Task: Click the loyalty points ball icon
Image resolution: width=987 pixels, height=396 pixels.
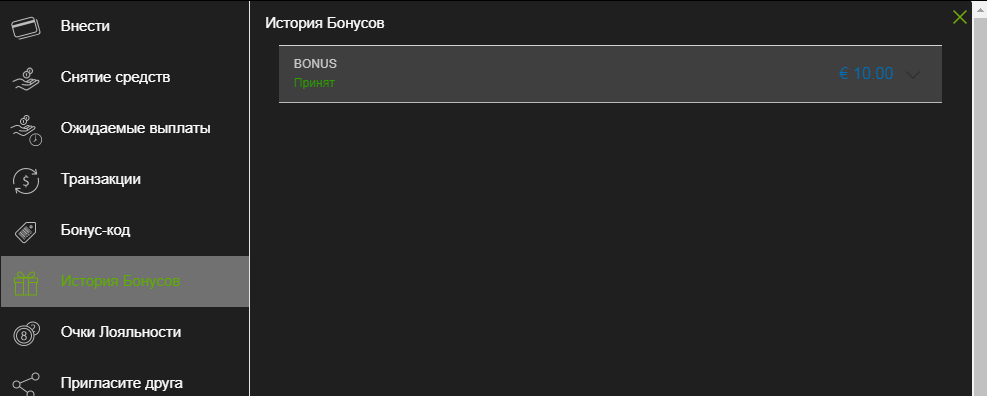Action: 26,333
